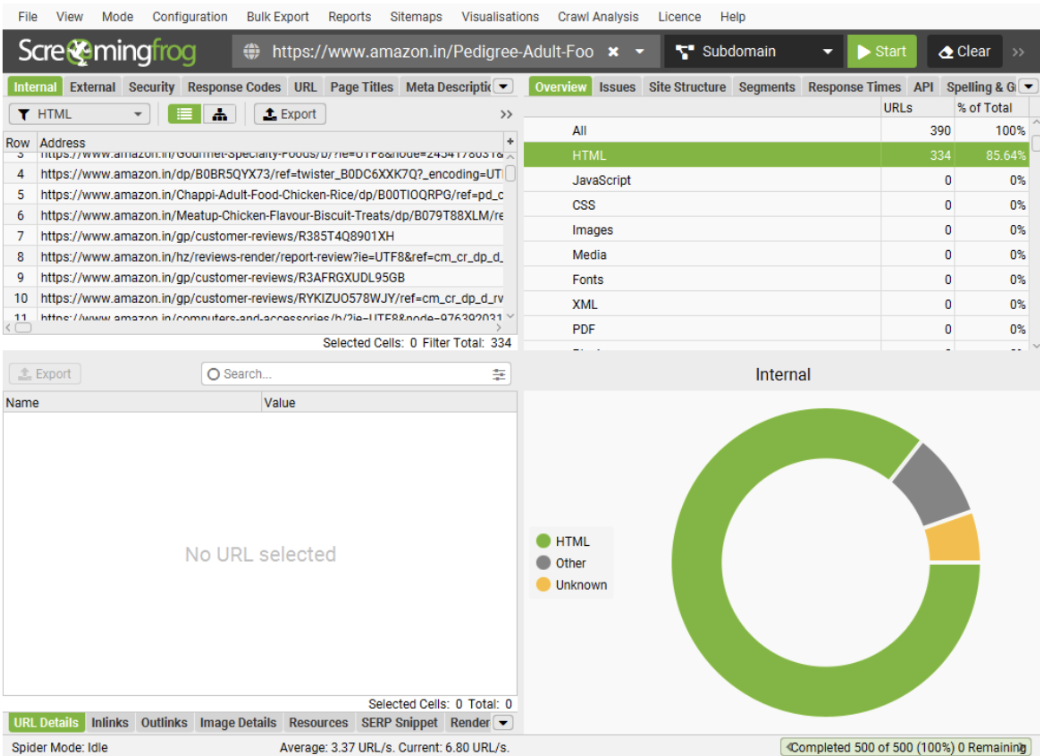Image resolution: width=1040 pixels, height=756 pixels.
Task: Switch to list view icon
Action: pyautogui.click(x=184, y=114)
